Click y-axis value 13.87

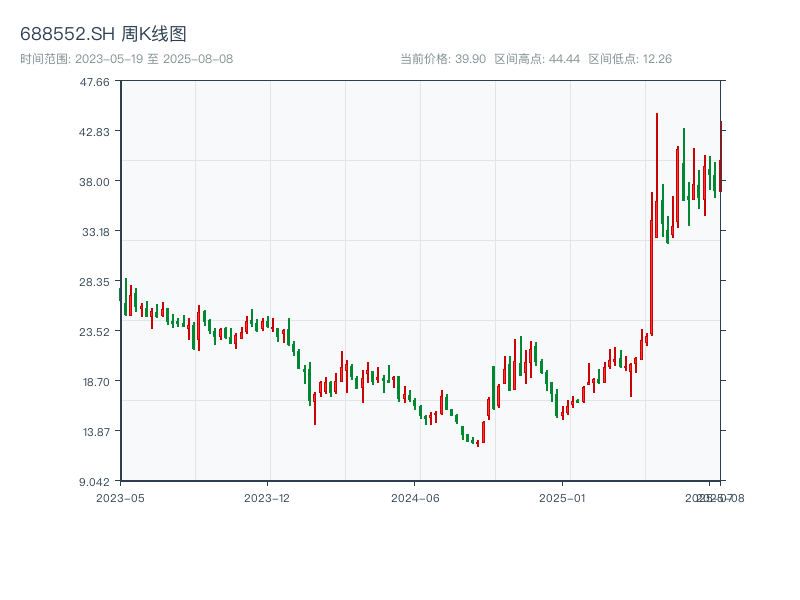tap(96, 432)
